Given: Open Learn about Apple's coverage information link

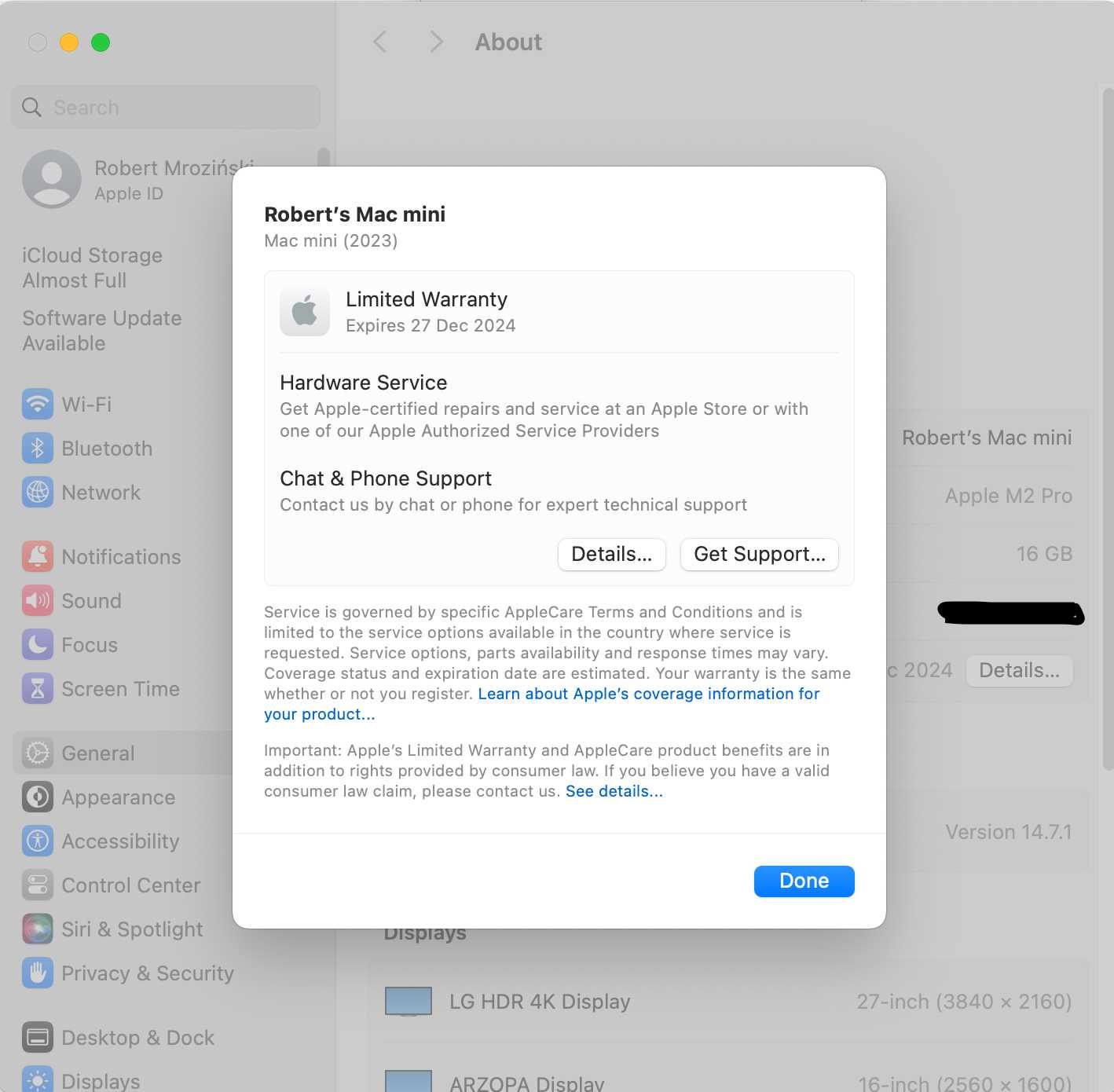Looking at the screenshot, I should click(649, 694).
